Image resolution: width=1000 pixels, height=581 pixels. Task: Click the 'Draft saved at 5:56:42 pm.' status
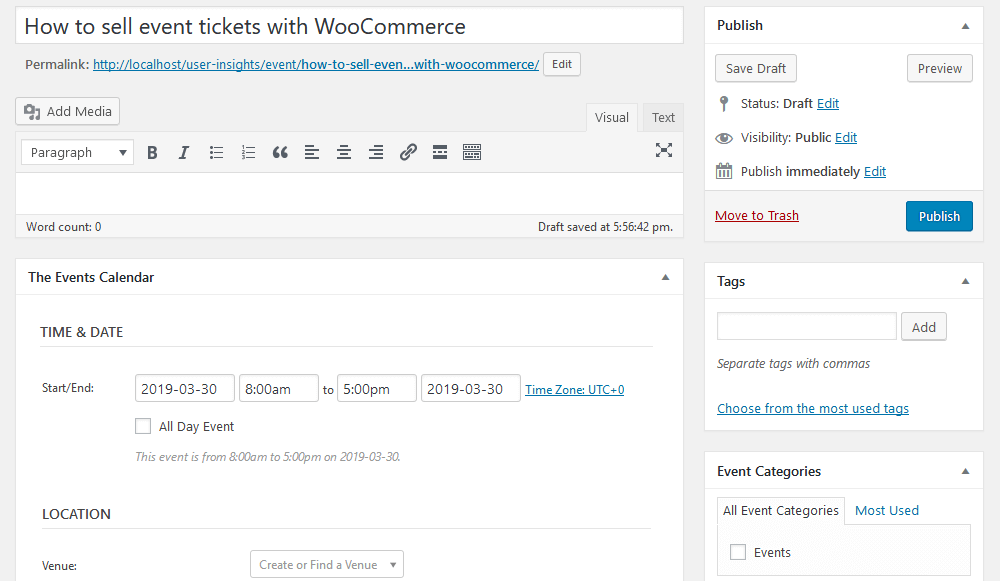coord(605,227)
